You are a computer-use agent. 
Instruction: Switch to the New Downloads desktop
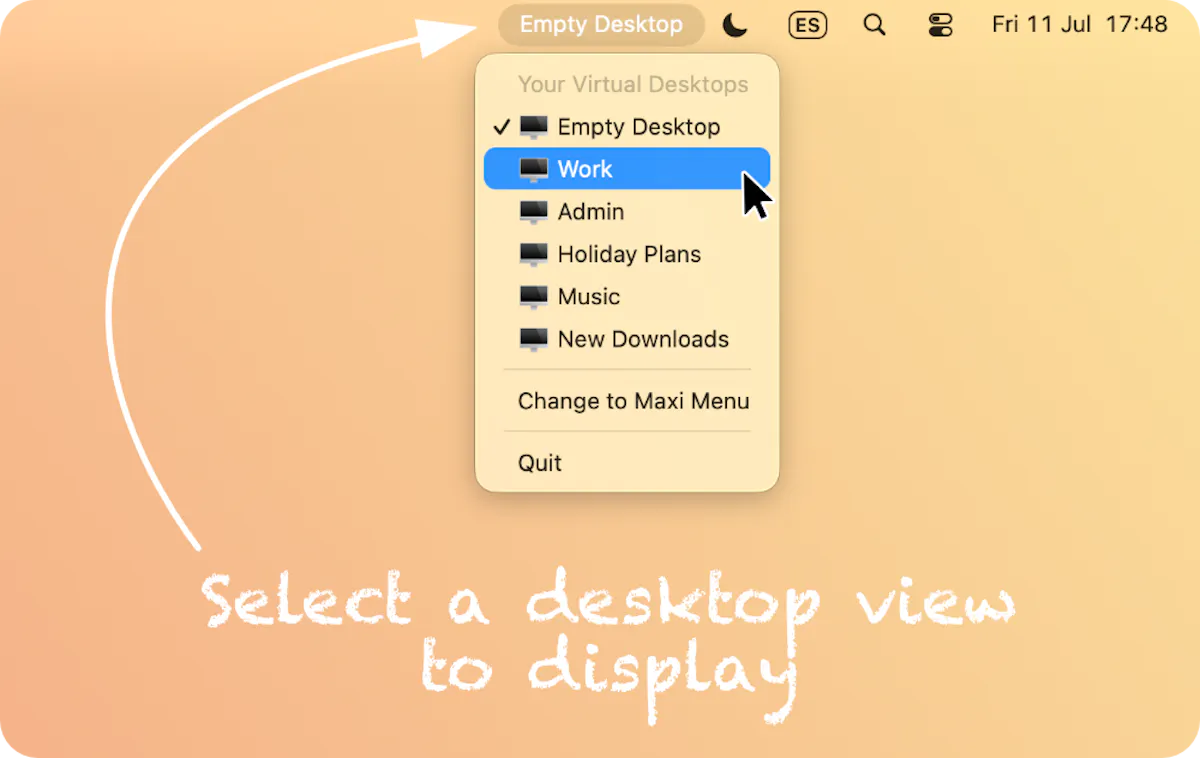click(x=627, y=339)
